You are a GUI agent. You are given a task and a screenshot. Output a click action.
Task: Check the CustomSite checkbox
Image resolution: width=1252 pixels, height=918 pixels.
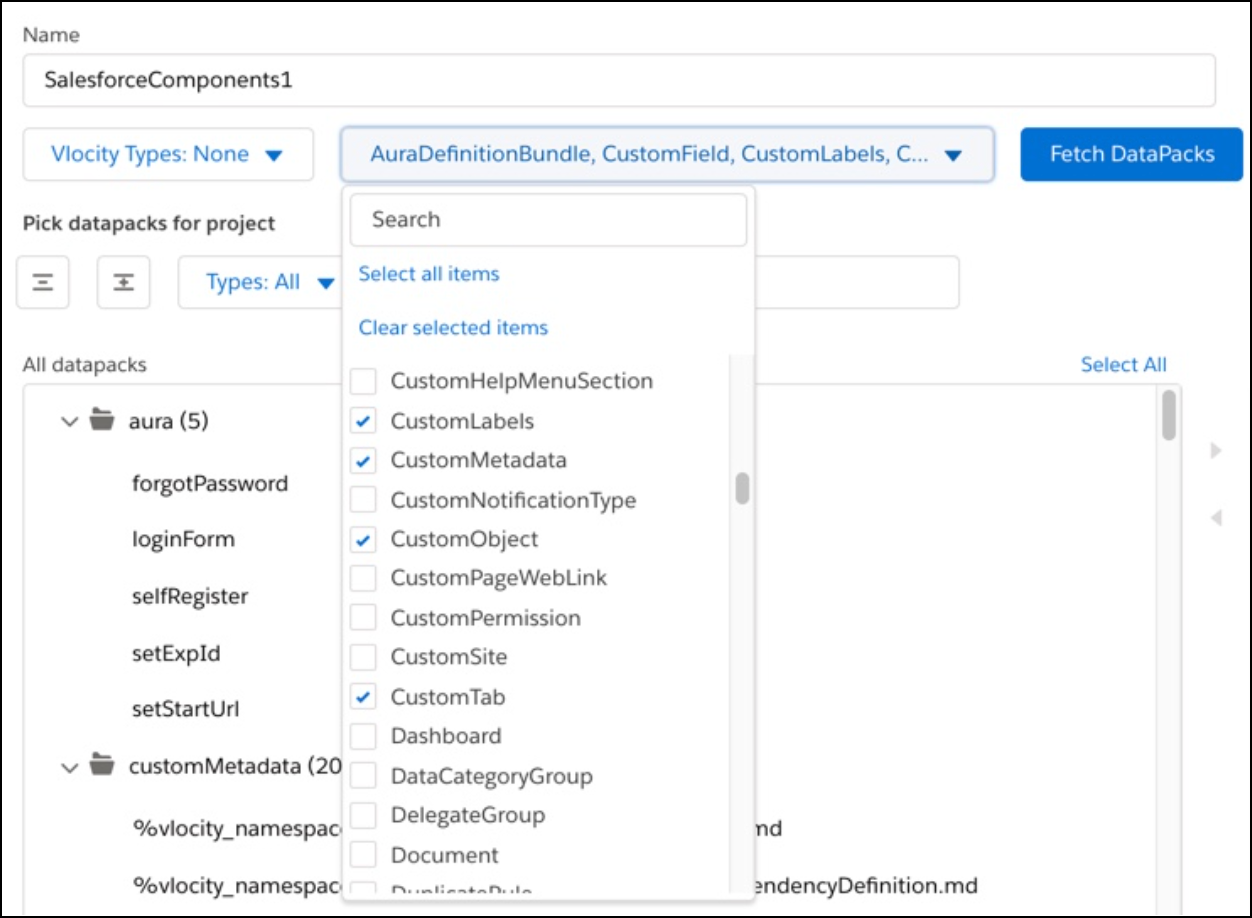point(364,657)
